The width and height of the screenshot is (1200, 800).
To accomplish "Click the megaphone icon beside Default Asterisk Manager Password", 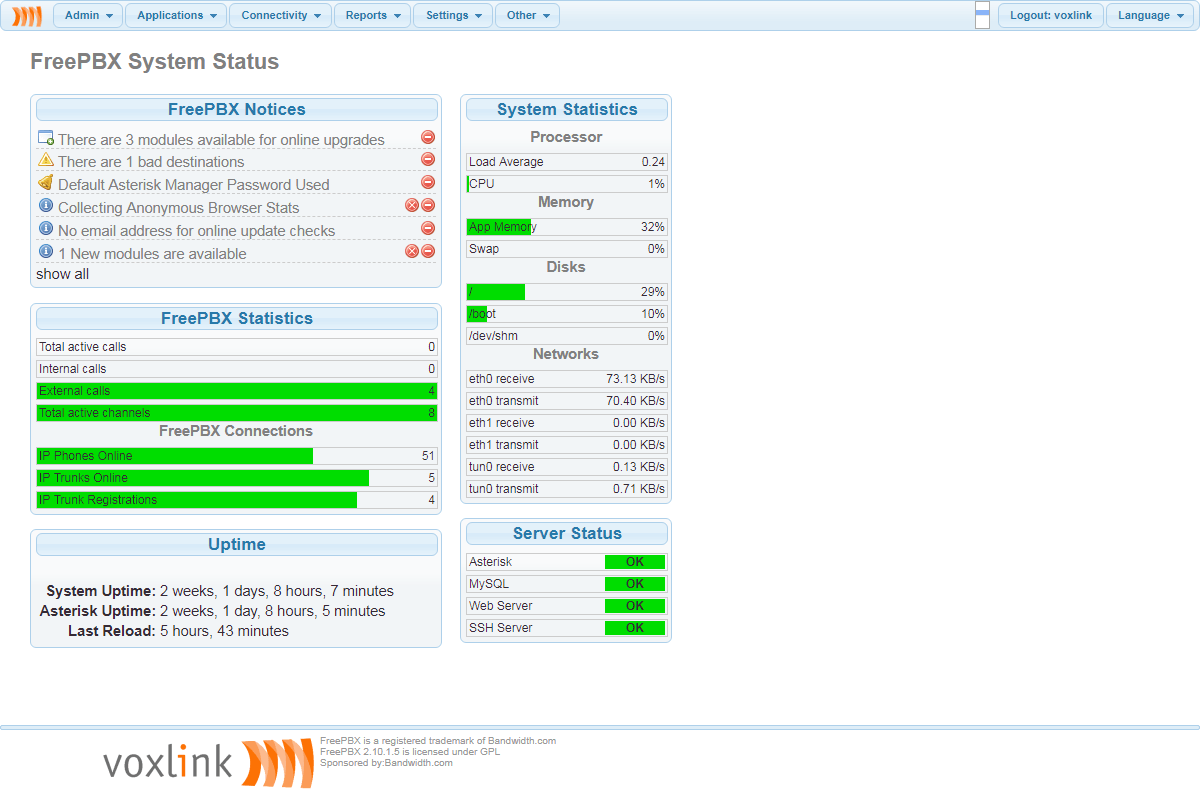I will tap(45, 183).
